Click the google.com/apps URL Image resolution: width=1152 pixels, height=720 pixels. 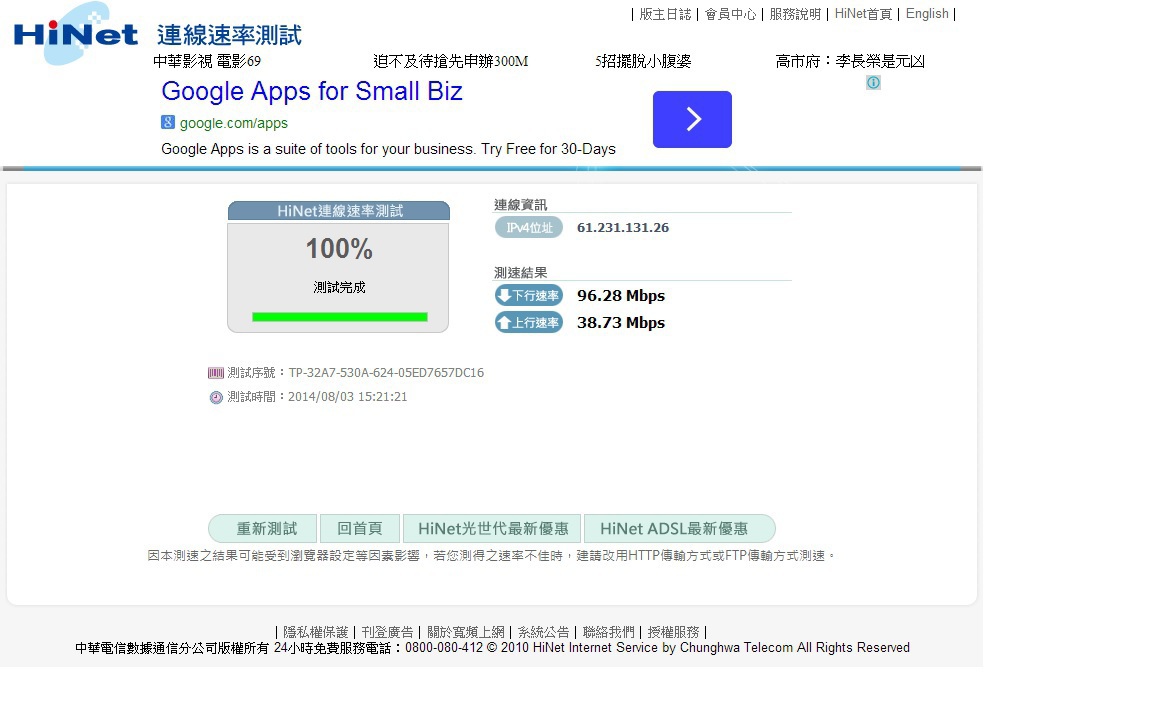(234, 123)
